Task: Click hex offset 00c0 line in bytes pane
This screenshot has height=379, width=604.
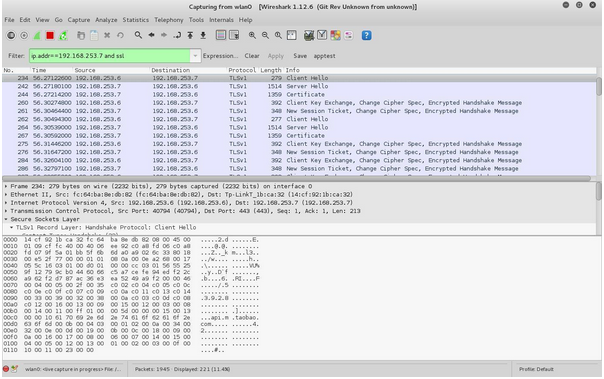Action: [131, 318]
